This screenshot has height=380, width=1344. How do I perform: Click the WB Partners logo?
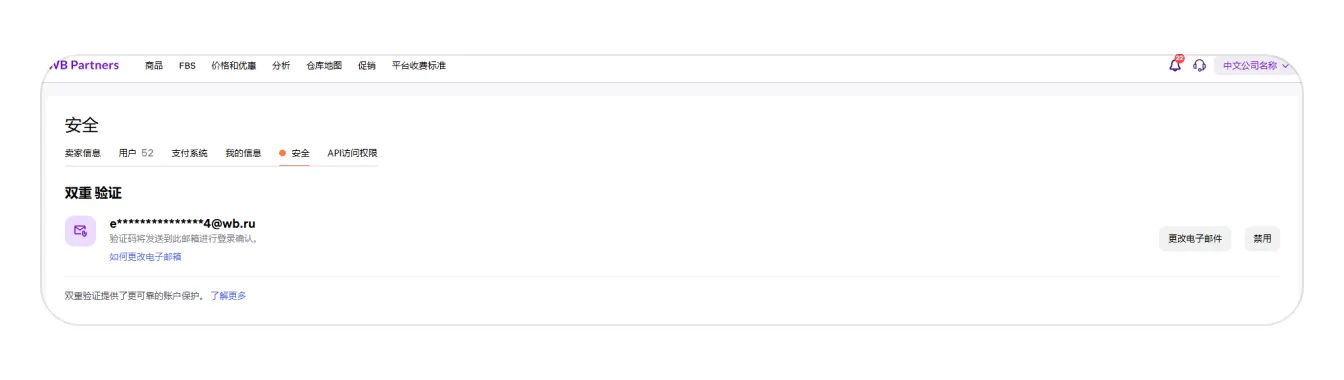83,65
